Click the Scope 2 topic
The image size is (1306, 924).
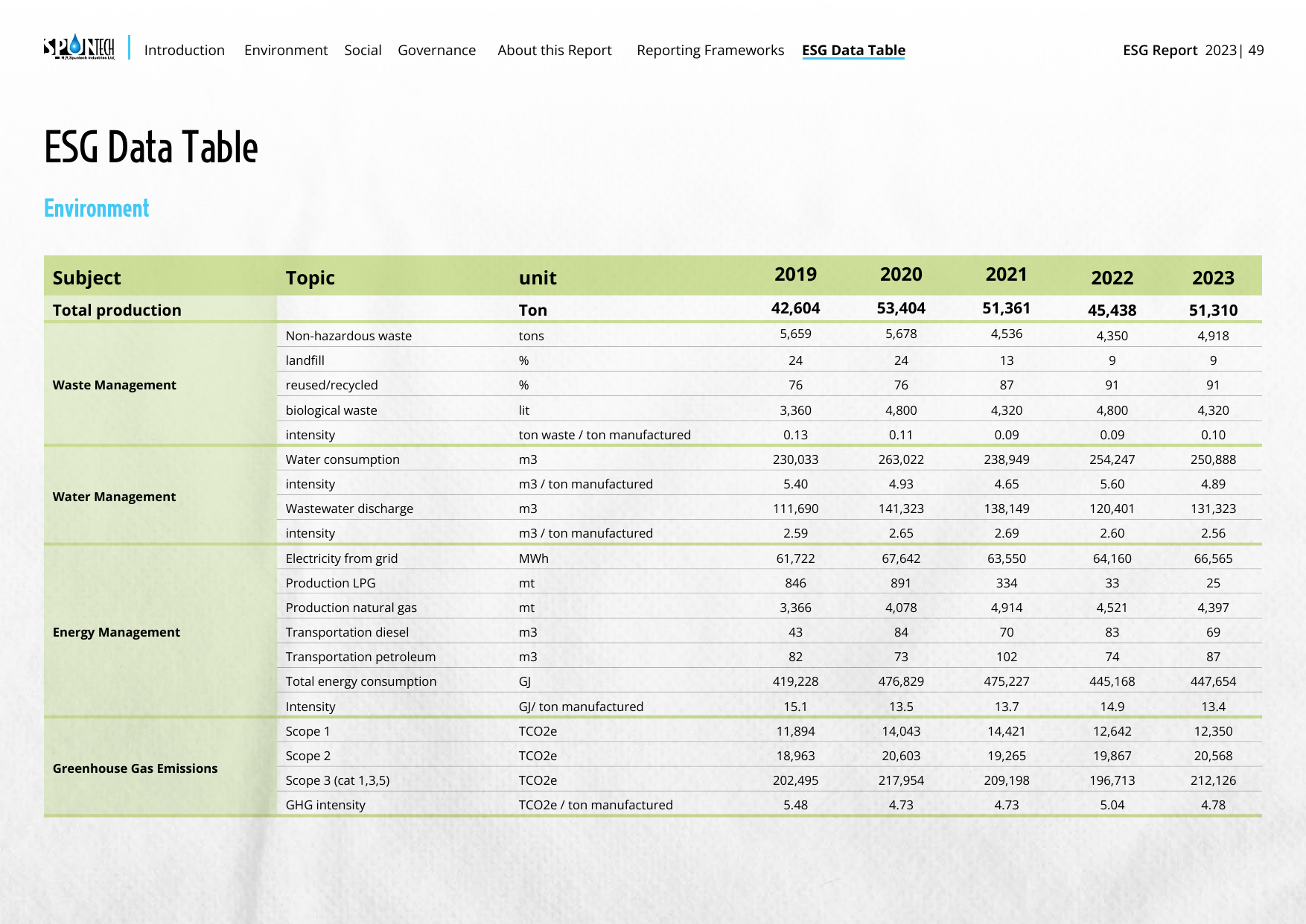[308, 756]
